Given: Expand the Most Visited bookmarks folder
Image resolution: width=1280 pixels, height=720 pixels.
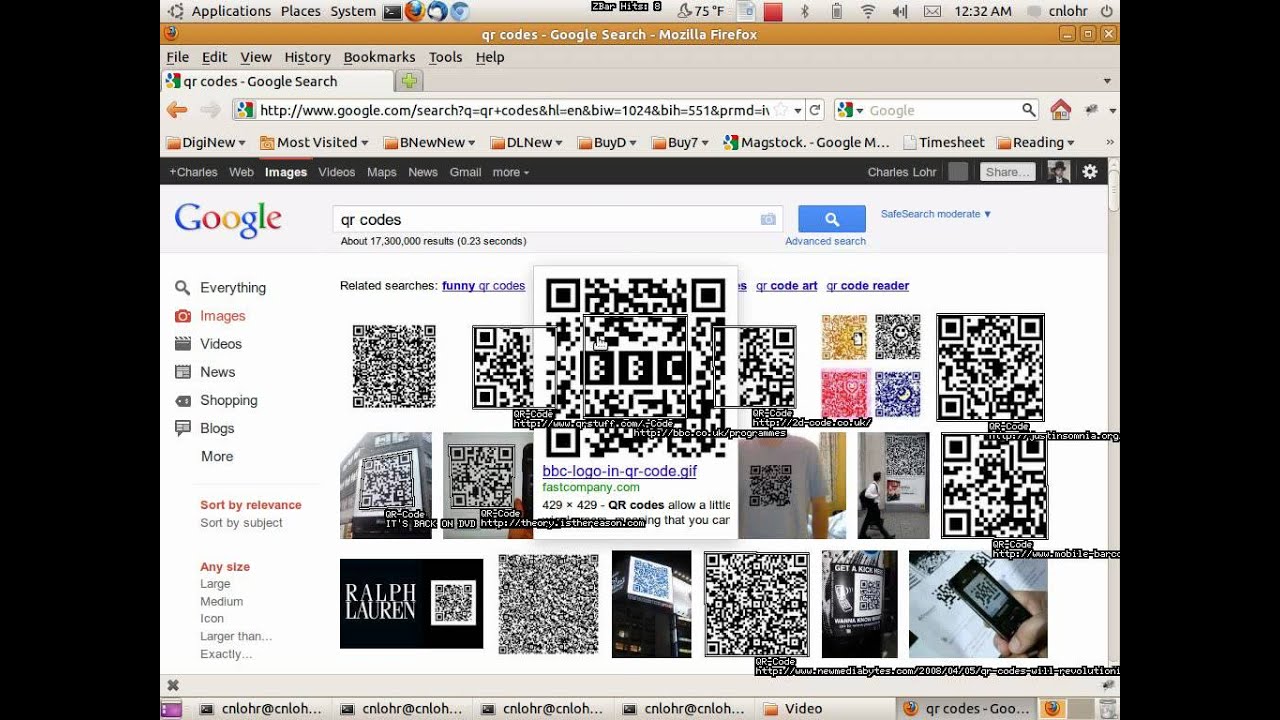Looking at the screenshot, I should pos(314,142).
